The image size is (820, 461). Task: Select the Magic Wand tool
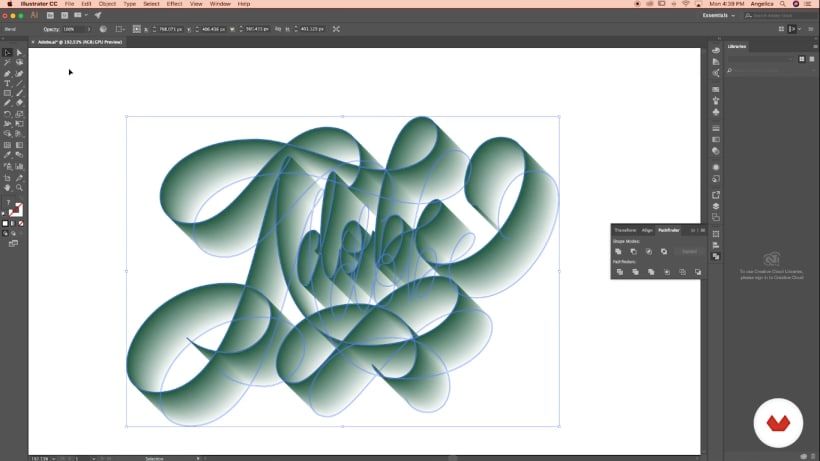click(x=7, y=63)
